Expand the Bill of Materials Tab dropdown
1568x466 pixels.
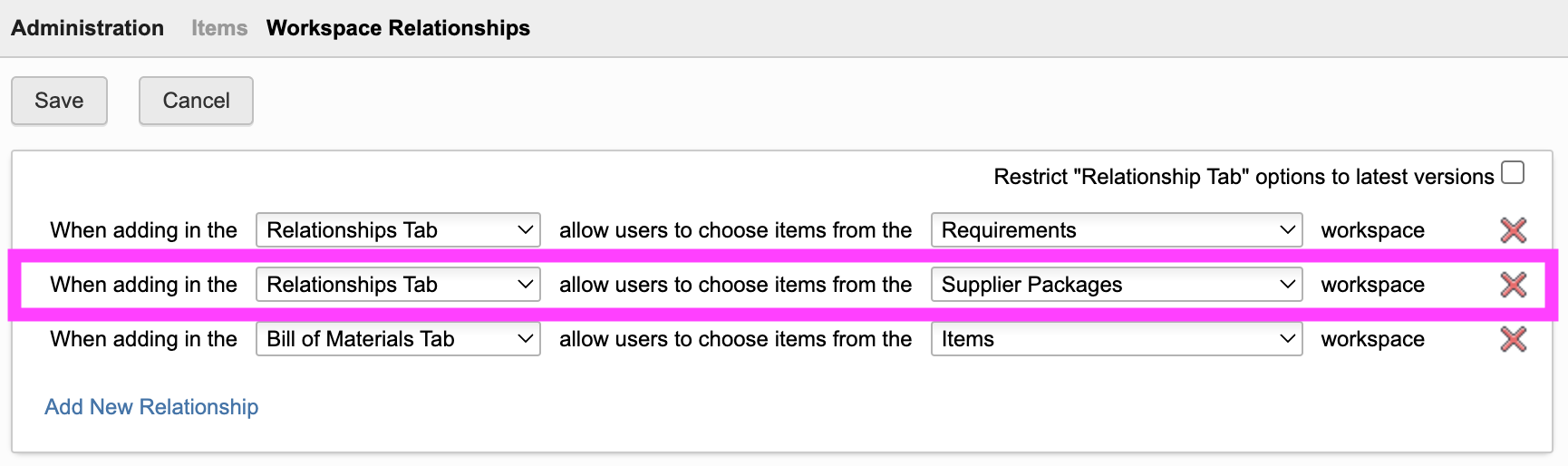tap(398, 339)
